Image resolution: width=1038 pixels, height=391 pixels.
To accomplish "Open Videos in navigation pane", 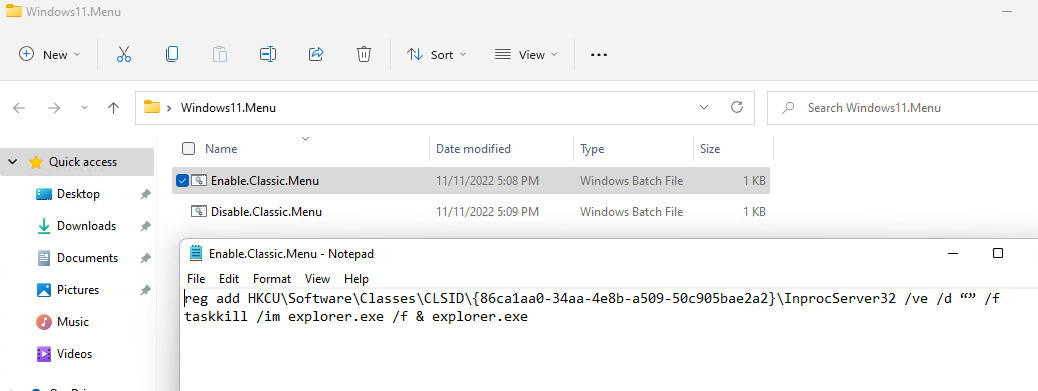I will click(74, 353).
